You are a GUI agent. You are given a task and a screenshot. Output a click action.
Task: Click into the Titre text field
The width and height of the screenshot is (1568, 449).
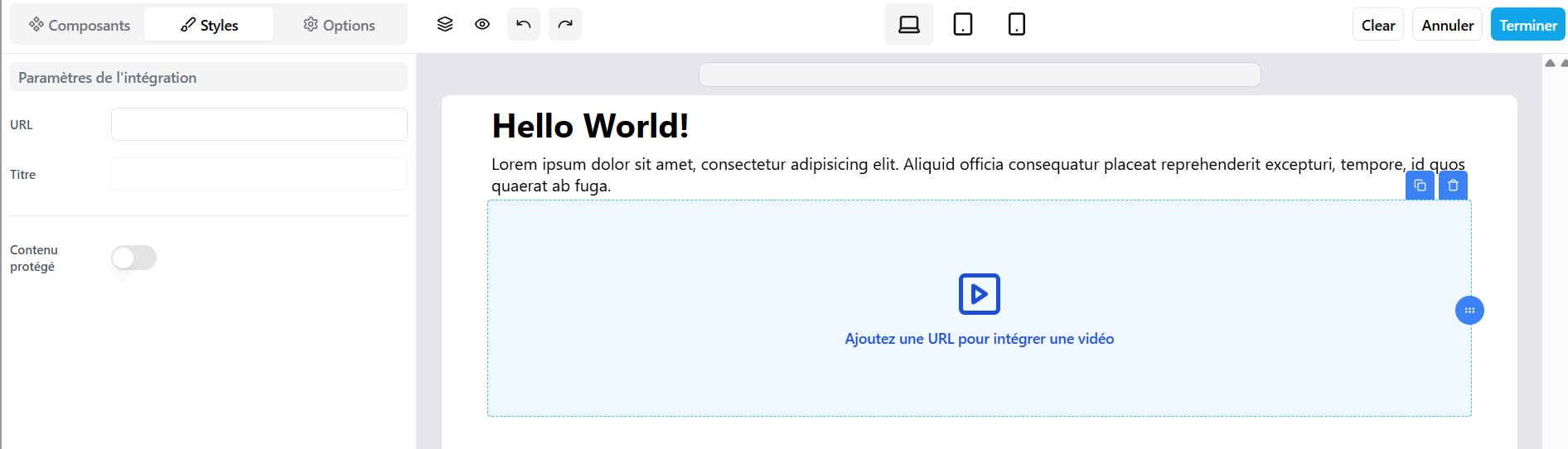(259, 174)
